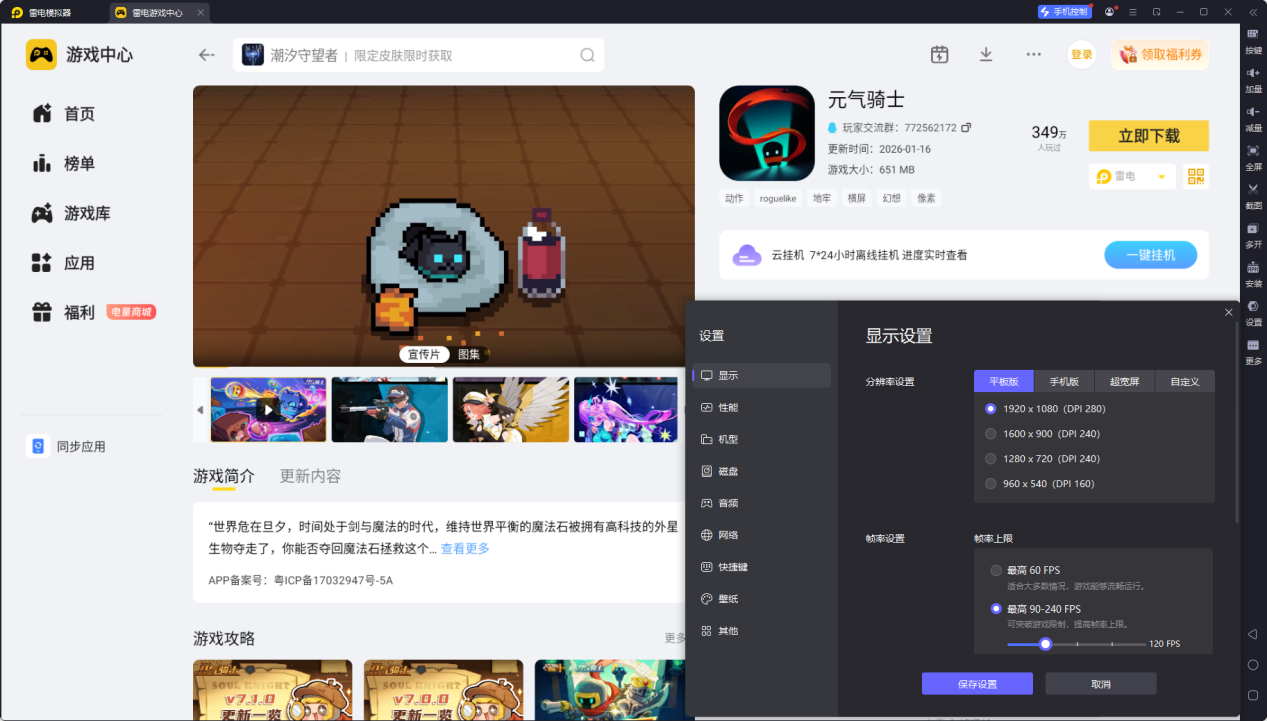Collapse the right sidebar with double chevron
This screenshot has height=721, width=1267.
coord(1253,12)
